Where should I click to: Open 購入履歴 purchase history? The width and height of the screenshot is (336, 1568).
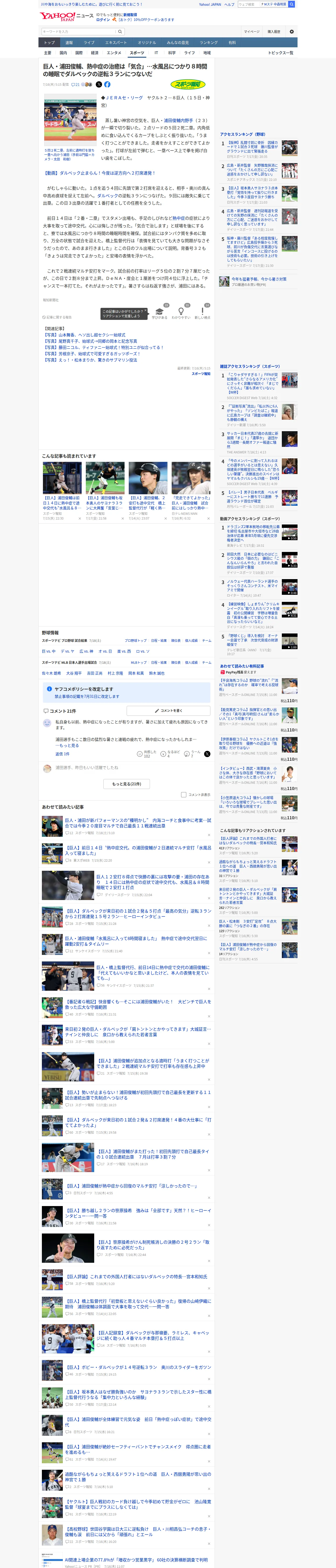coord(274,32)
